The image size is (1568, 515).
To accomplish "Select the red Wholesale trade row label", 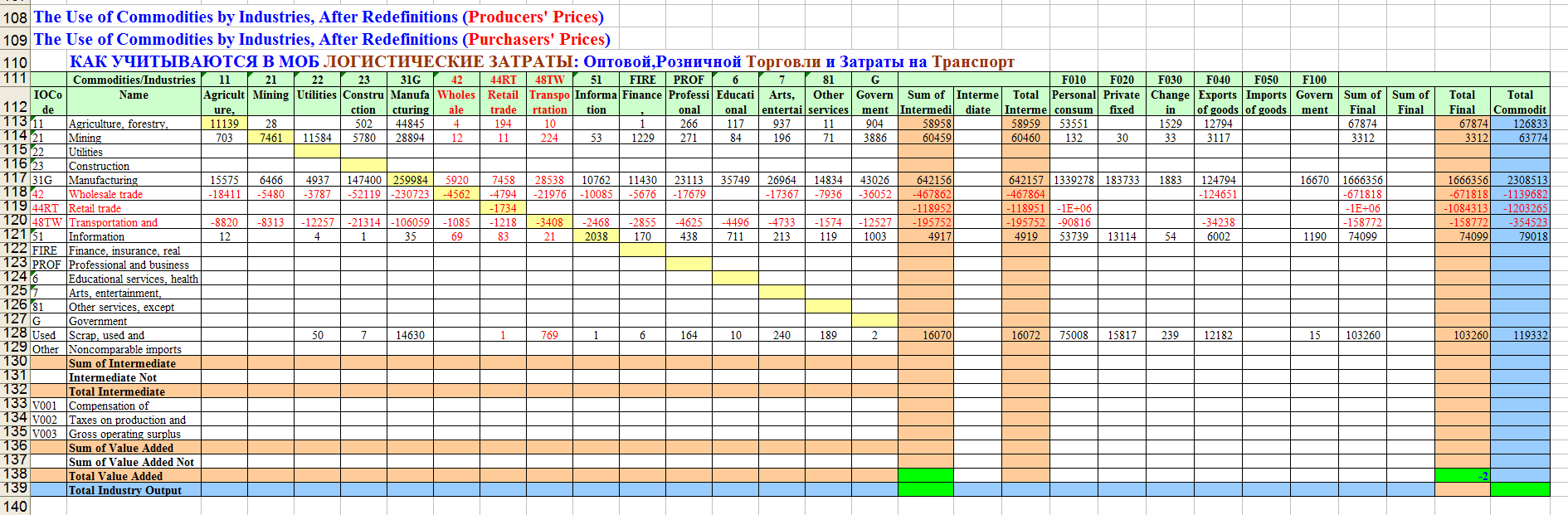I will (105, 194).
